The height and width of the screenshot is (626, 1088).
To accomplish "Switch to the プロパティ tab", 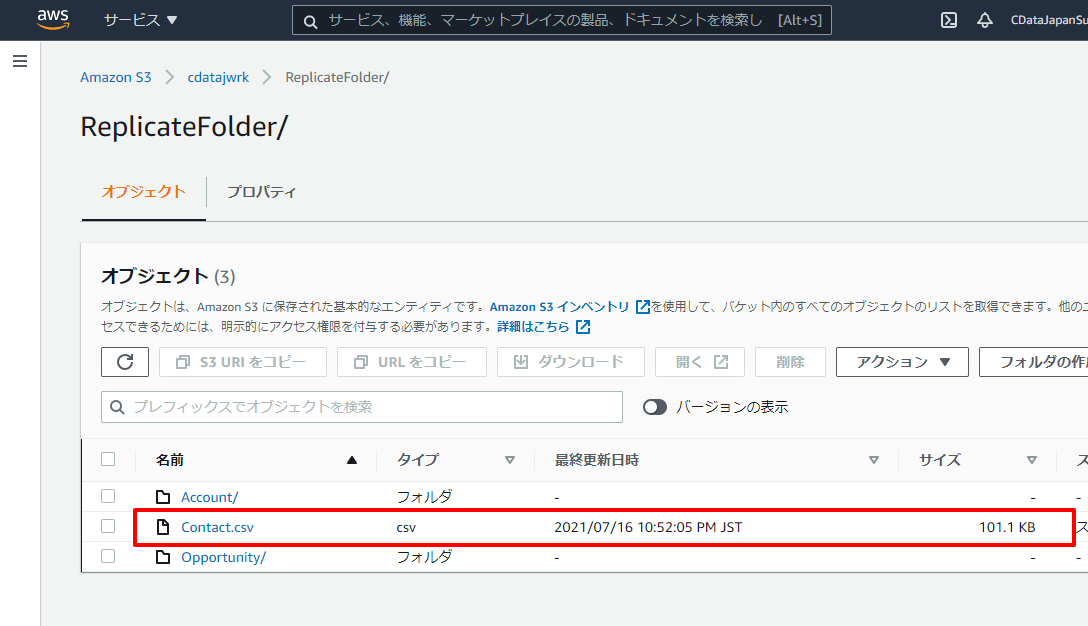I will coord(261,191).
